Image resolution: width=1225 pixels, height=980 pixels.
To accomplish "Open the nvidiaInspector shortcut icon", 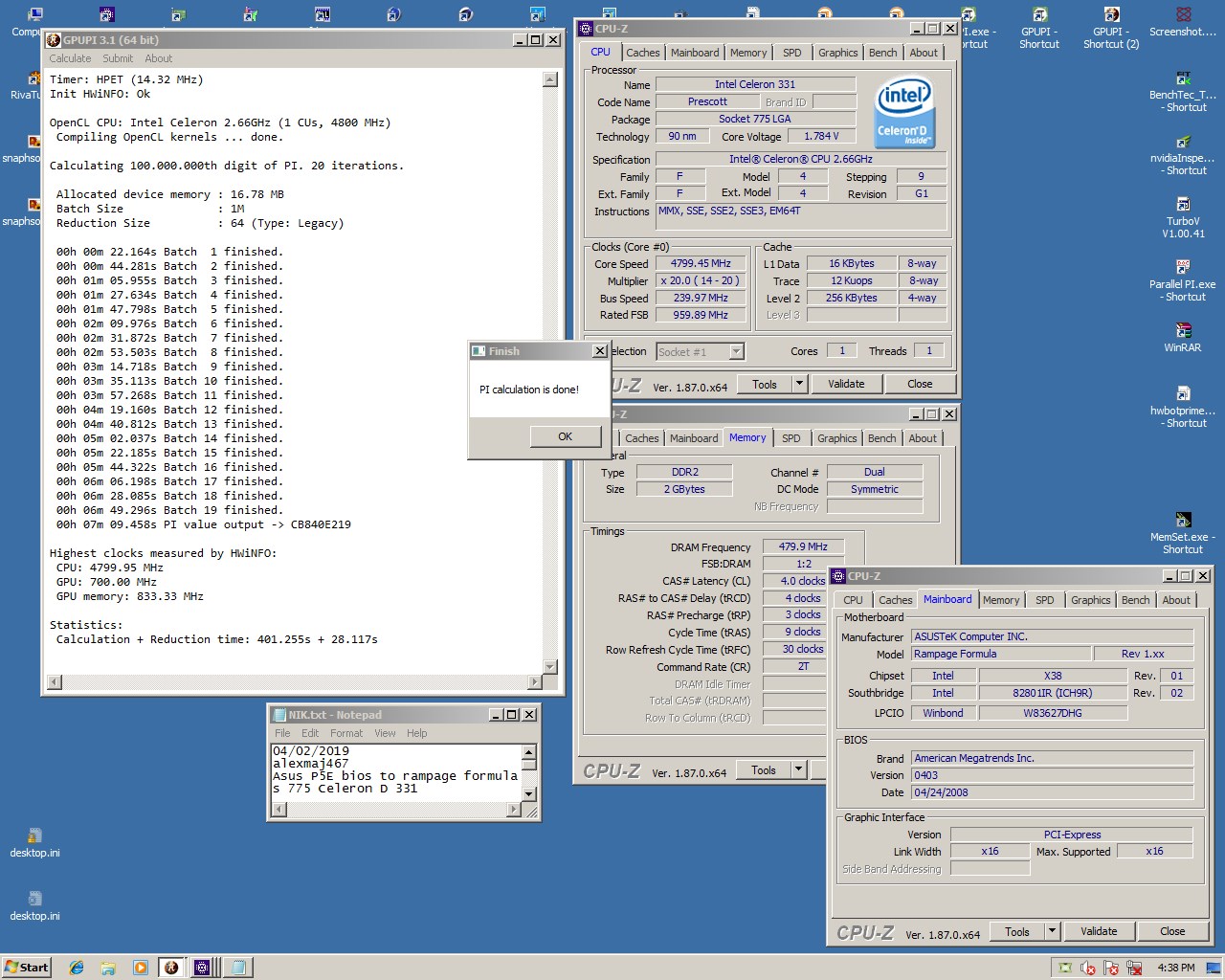I will 1183,155.
